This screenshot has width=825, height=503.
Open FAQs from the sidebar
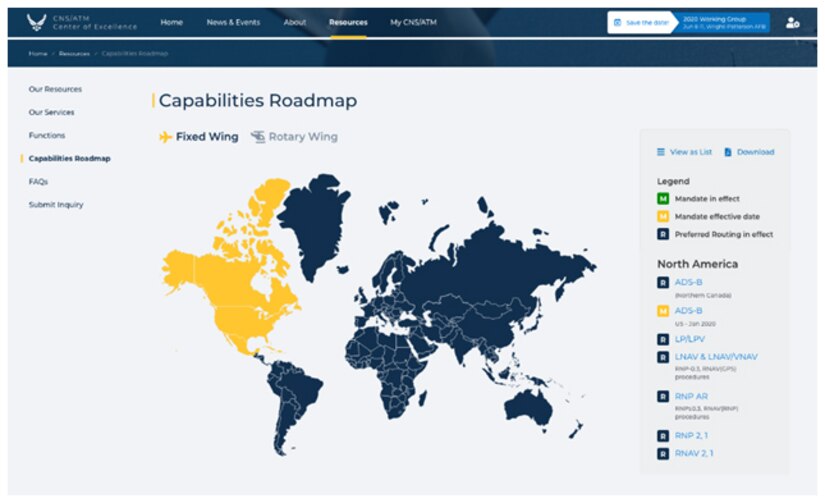tap(38, 182)
